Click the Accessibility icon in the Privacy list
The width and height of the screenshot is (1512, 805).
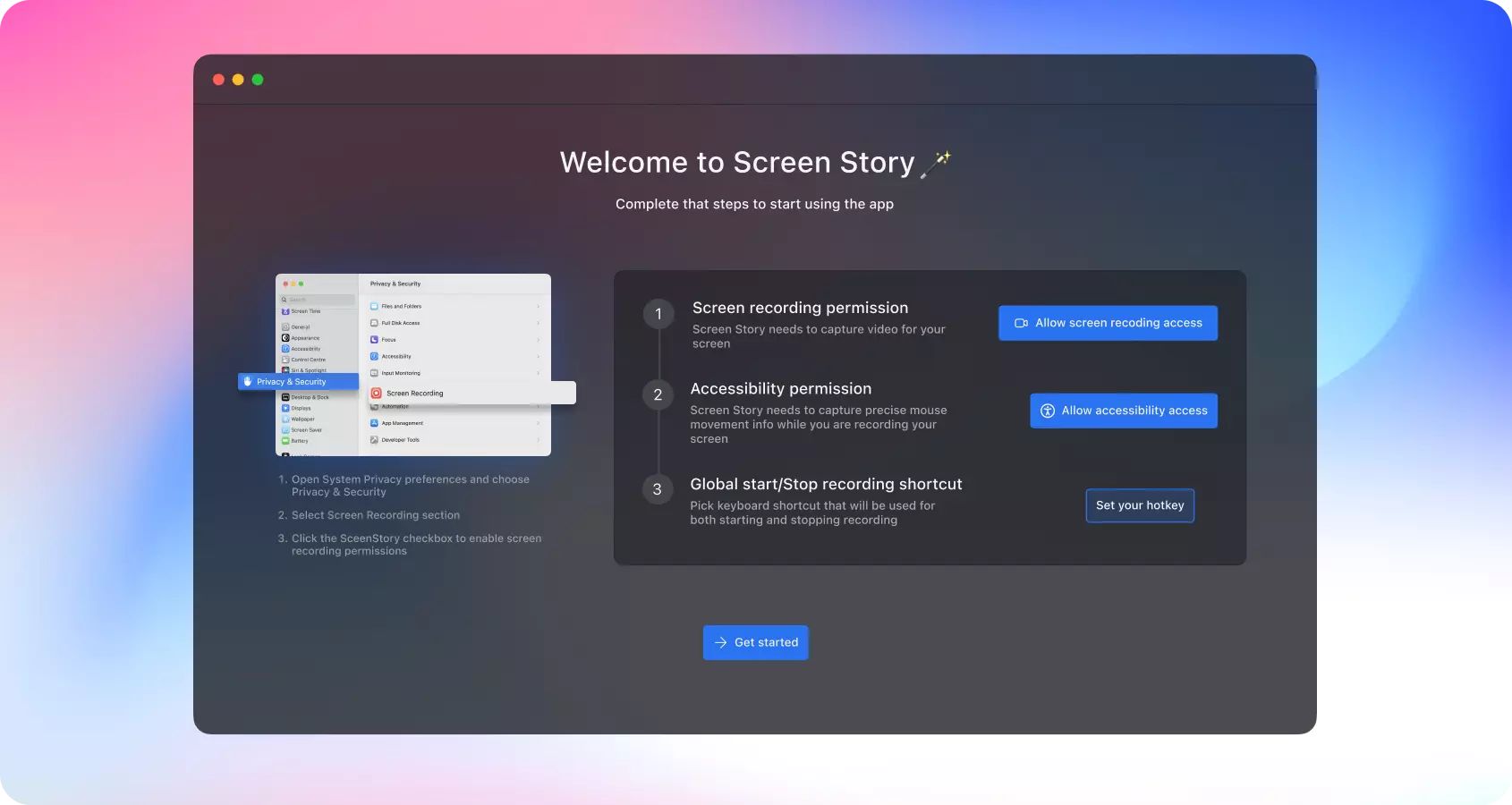(374, 356)
